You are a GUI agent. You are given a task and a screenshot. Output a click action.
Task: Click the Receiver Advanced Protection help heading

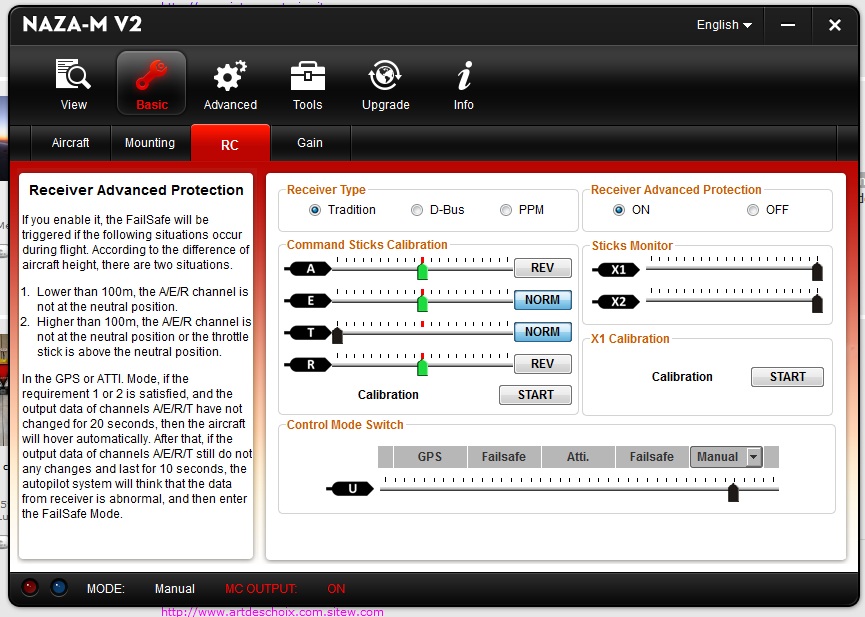pyautogui.click(x=136, y=190)
